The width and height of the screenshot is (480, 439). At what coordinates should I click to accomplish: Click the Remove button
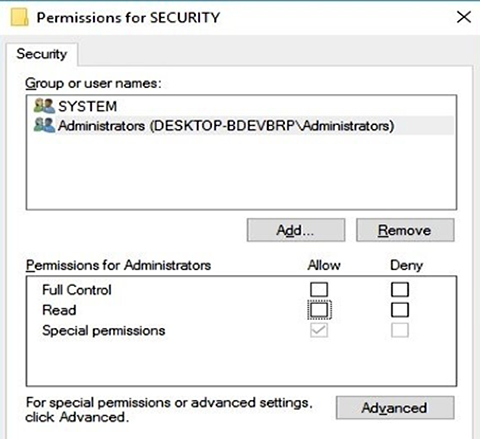pos(405,230)
